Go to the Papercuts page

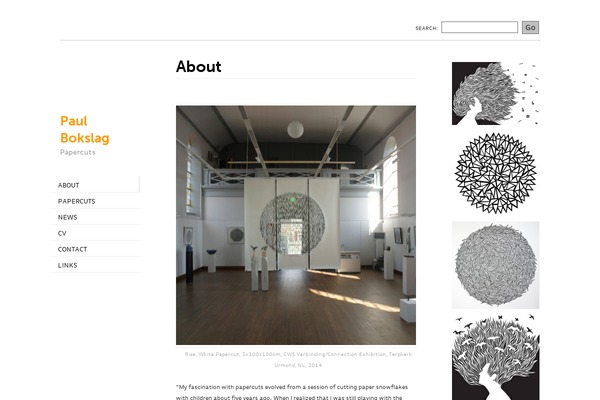tap(77, 201)
